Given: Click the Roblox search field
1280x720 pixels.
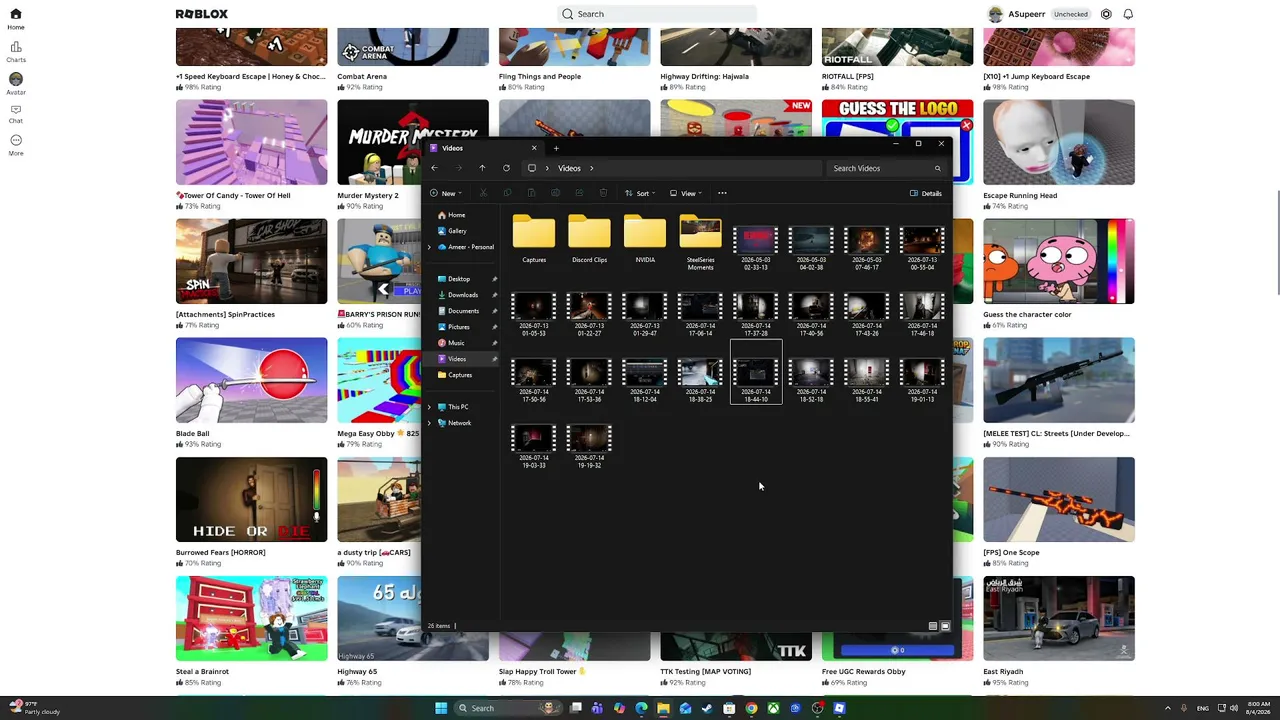Looking at the screenshot, I should pos(657,14).
